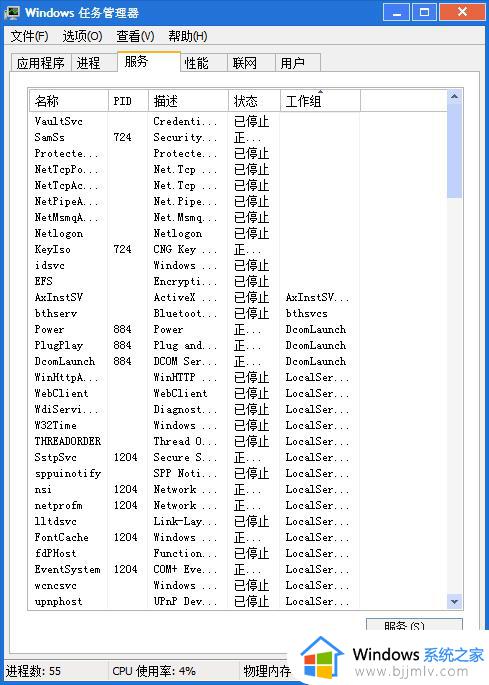This screenshot has width=489, height=685.
Task: Switch to the 进程 tab
Action: (94, 63)
